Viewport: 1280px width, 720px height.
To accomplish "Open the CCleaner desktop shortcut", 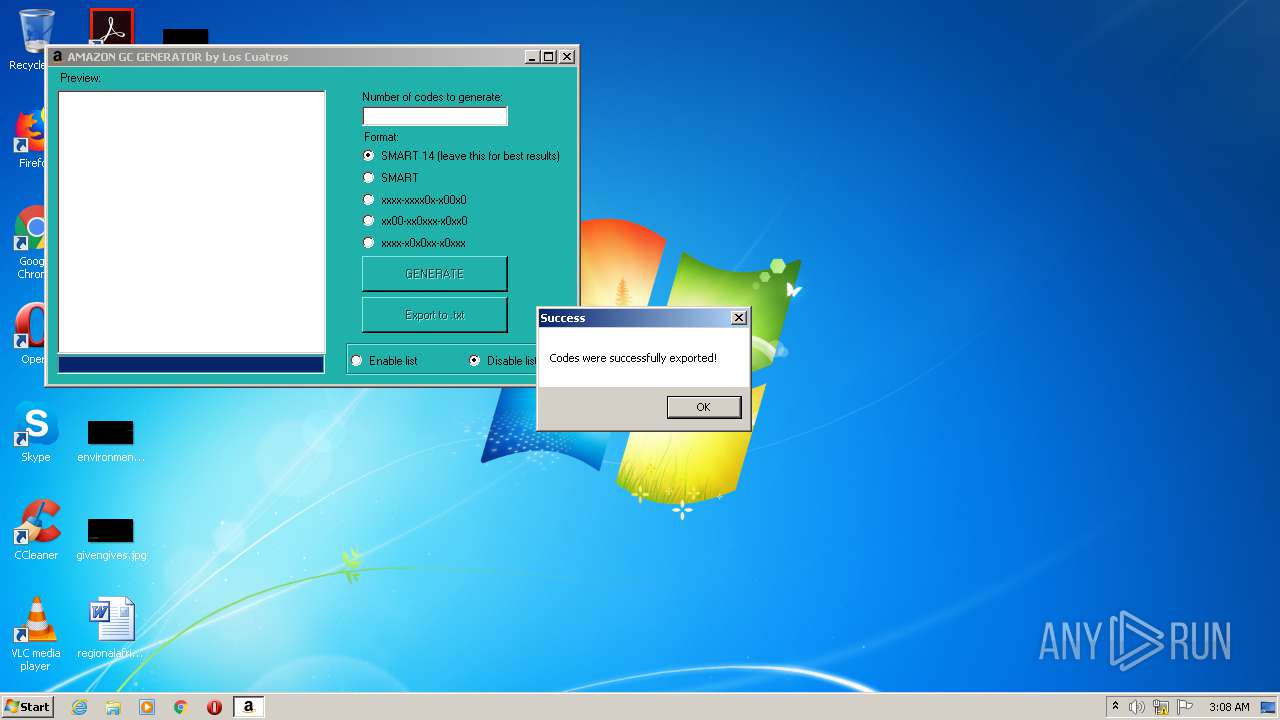I will pos(36,530).
